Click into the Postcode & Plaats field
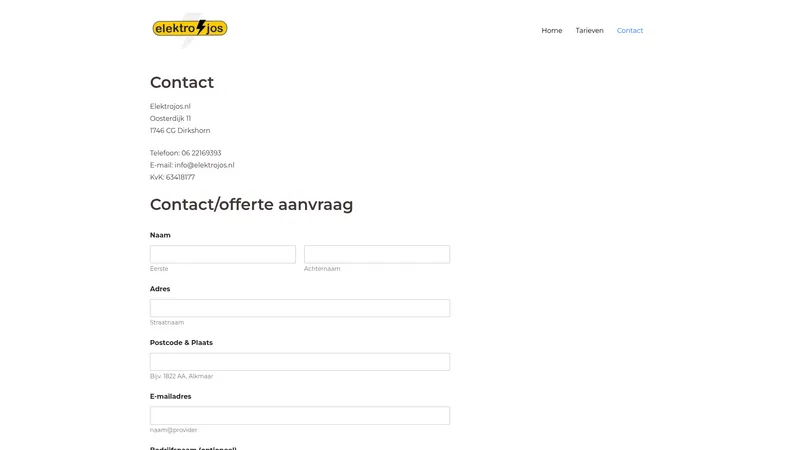 pos(299,362)
